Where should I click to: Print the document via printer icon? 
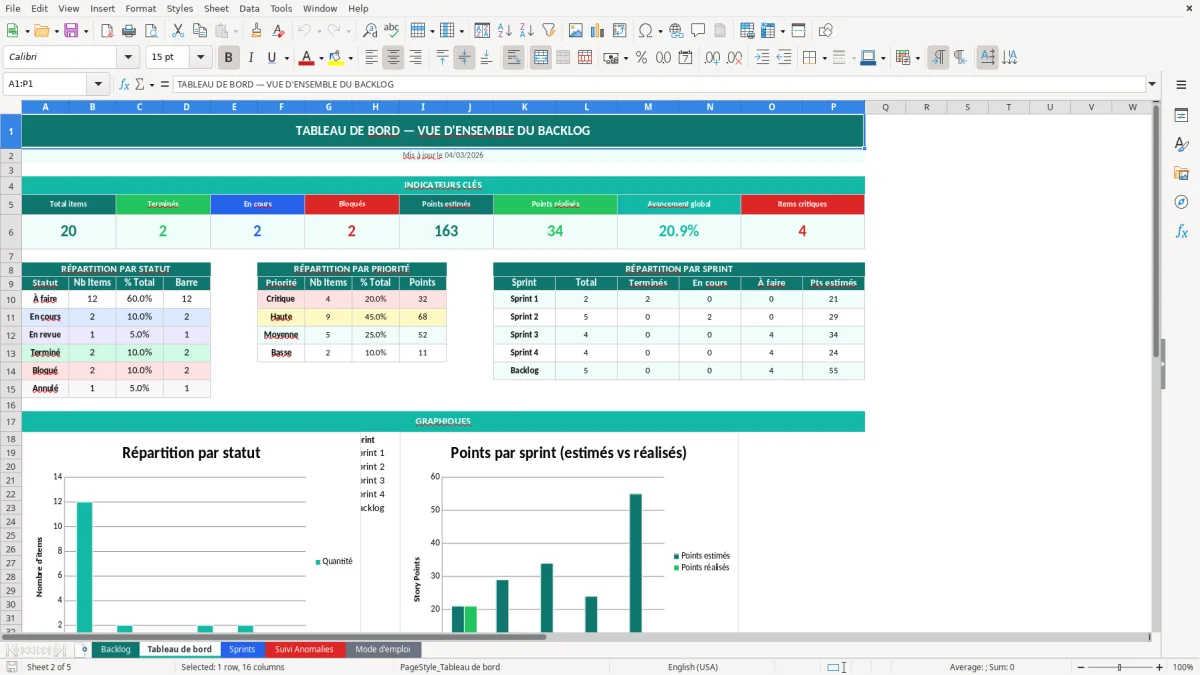click(x=131, y=31)
